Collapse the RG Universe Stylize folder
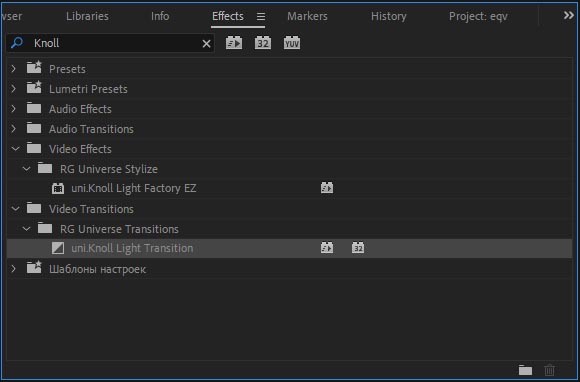 pyautogui.click(x=26, y=169)
